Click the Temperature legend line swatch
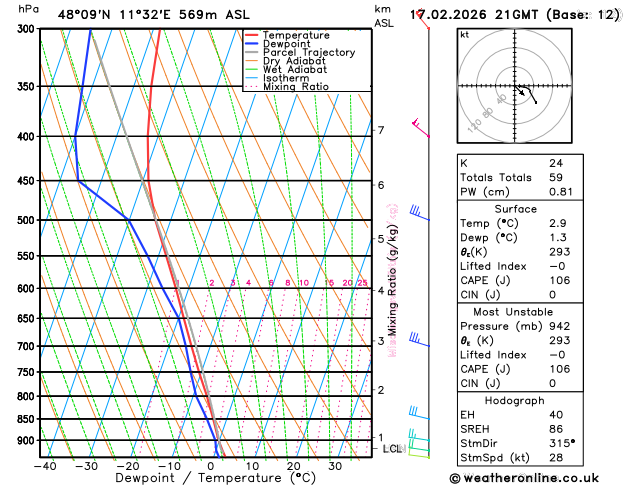Viewport: 629px width, 486px height. [252, 35]
